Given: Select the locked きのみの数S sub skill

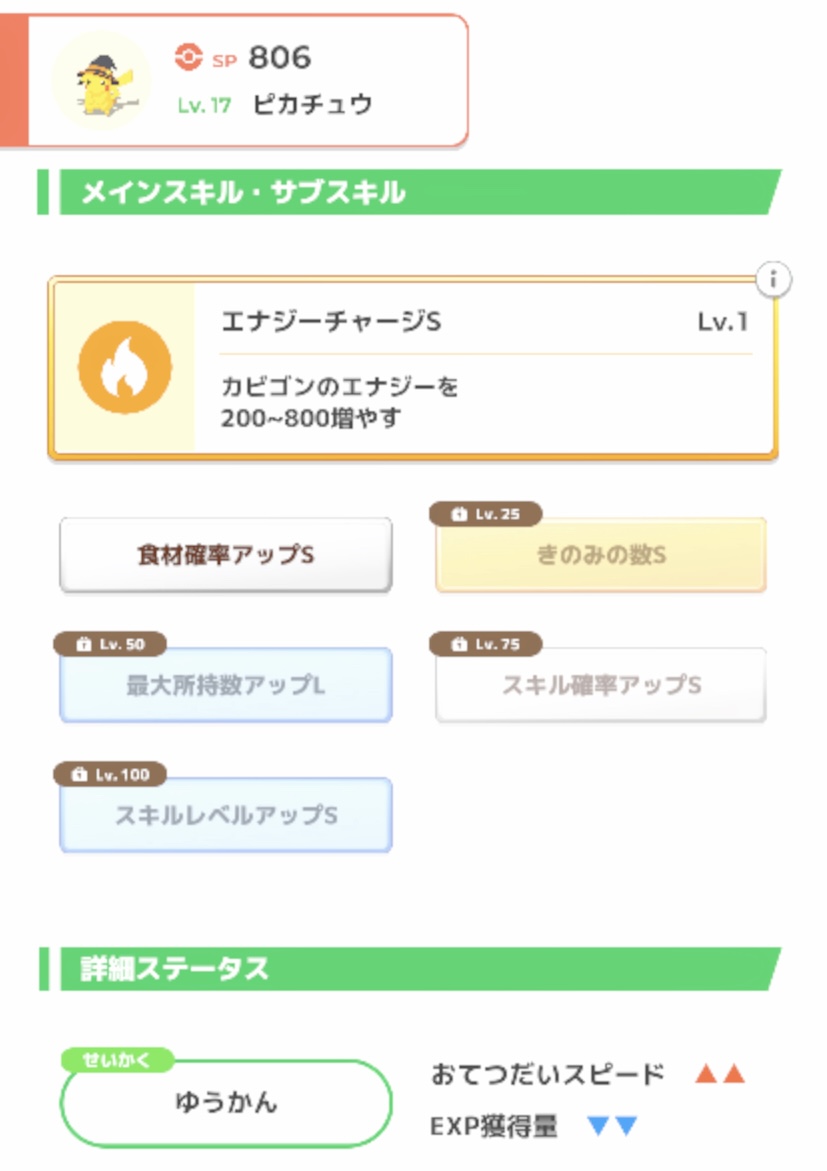Looking at the screenshot, I should point(601,556).
